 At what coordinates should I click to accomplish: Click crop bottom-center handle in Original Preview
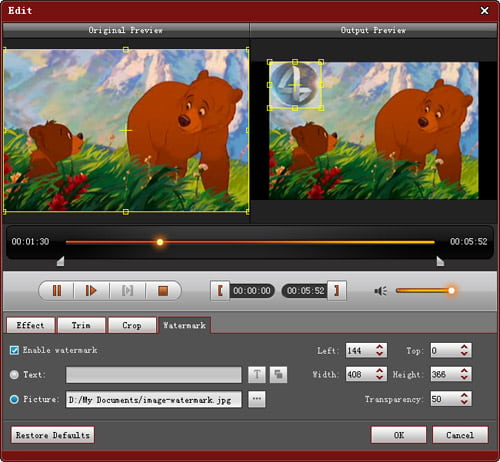[126, 212]
